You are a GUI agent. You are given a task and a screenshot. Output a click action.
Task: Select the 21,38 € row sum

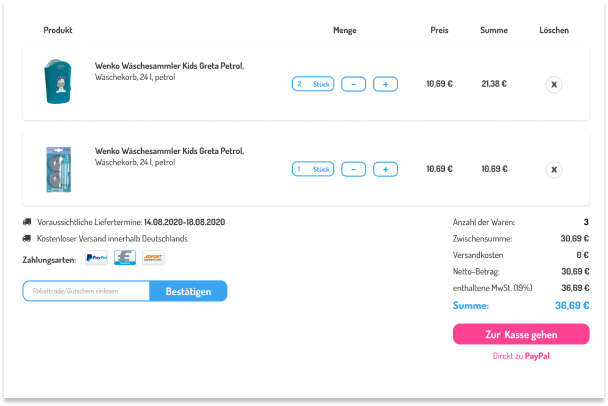(494, 84)
